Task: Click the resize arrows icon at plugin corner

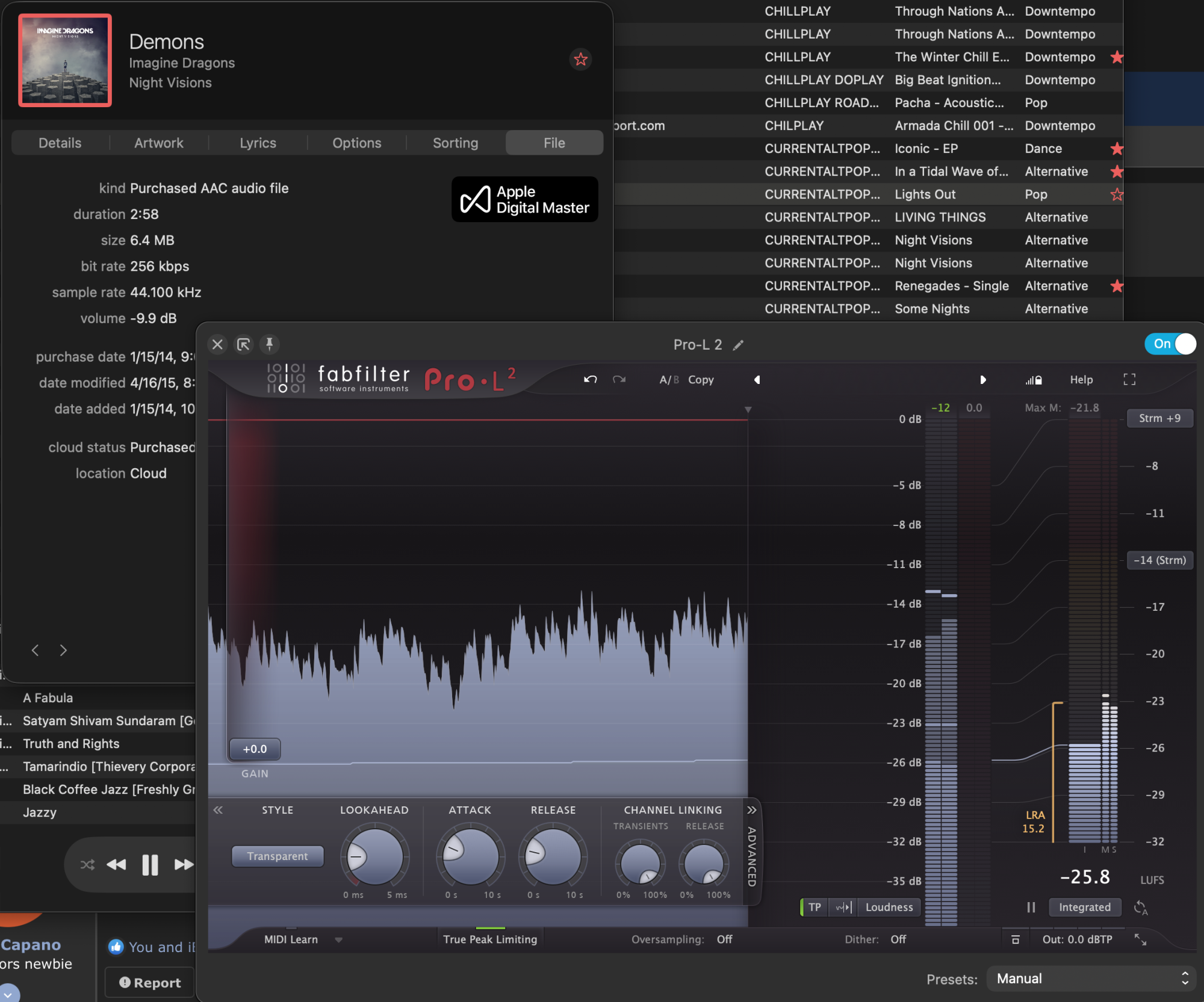Action: tap(1140, 939)
